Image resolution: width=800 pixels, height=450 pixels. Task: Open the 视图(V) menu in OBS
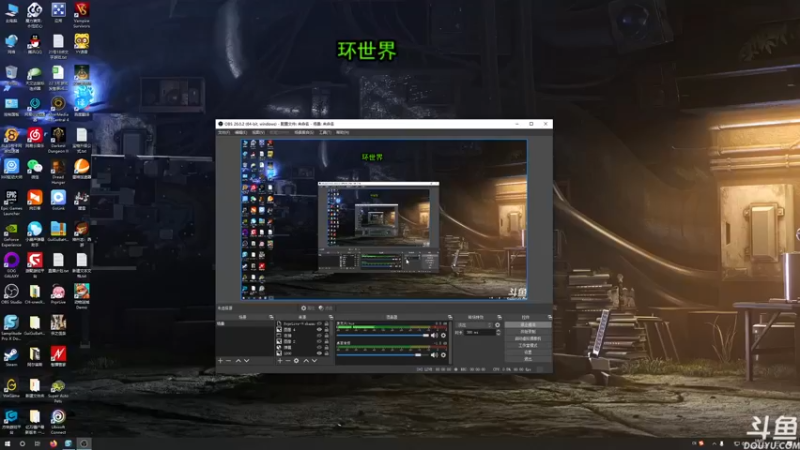pos(258,132)
